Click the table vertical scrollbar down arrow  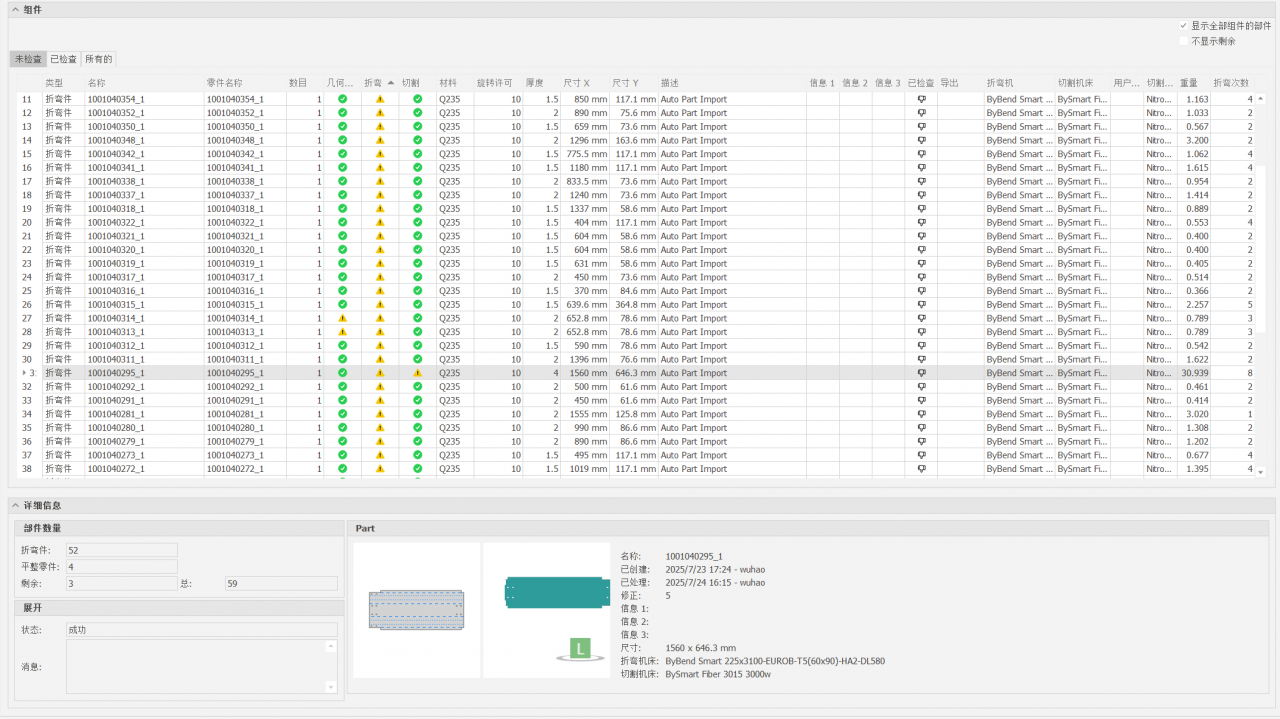point(1260,472)
